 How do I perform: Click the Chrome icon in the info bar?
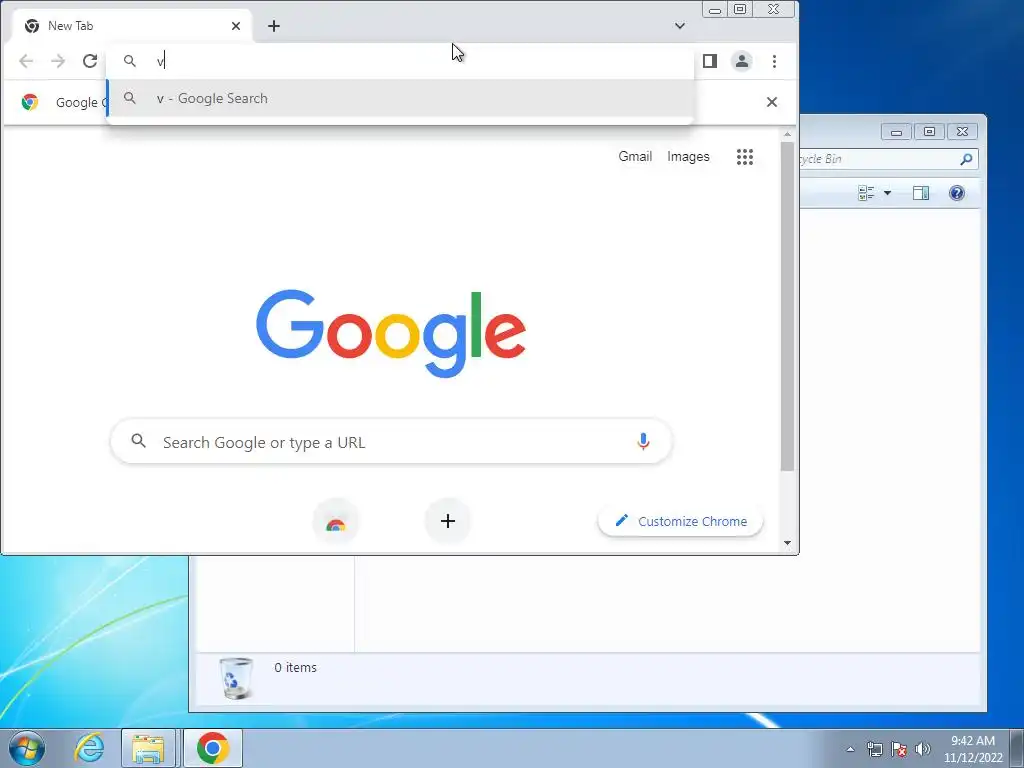tap(29, 102)
